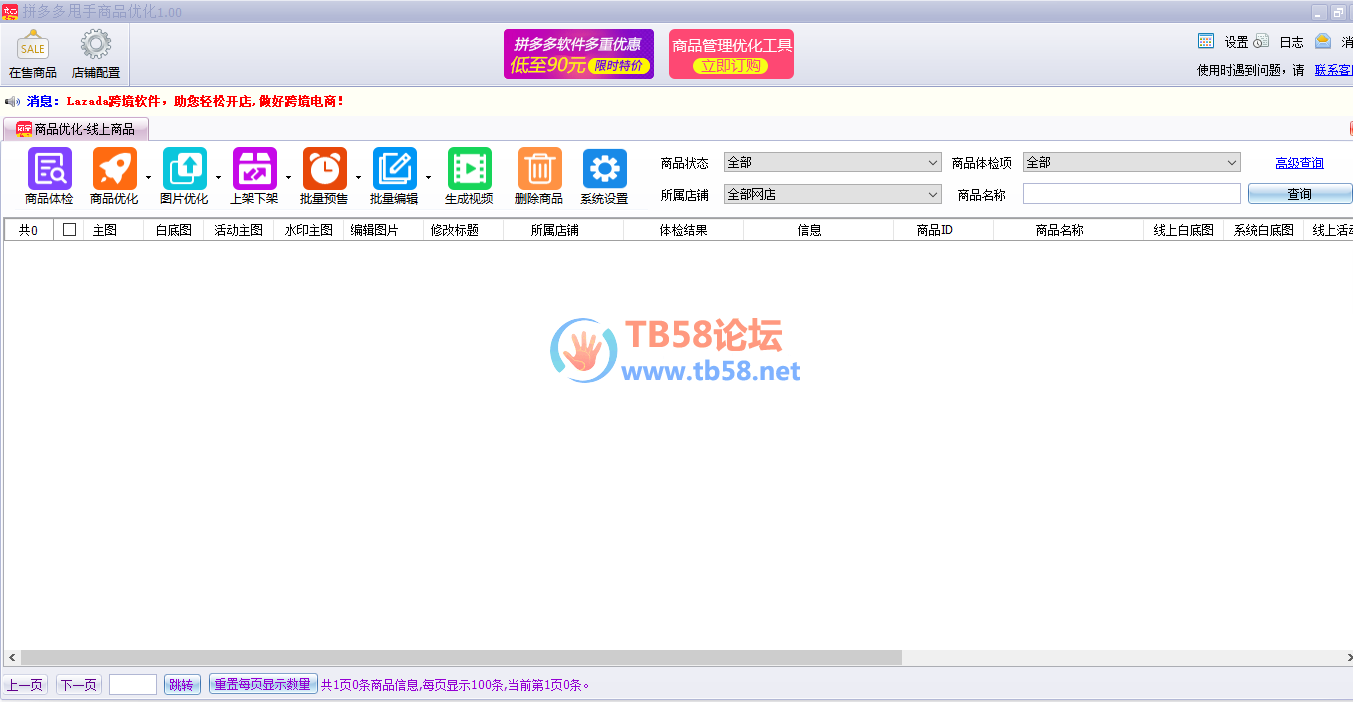
Task: Launch the 批量编辑 batch edit icon
Action: point(394,169)
